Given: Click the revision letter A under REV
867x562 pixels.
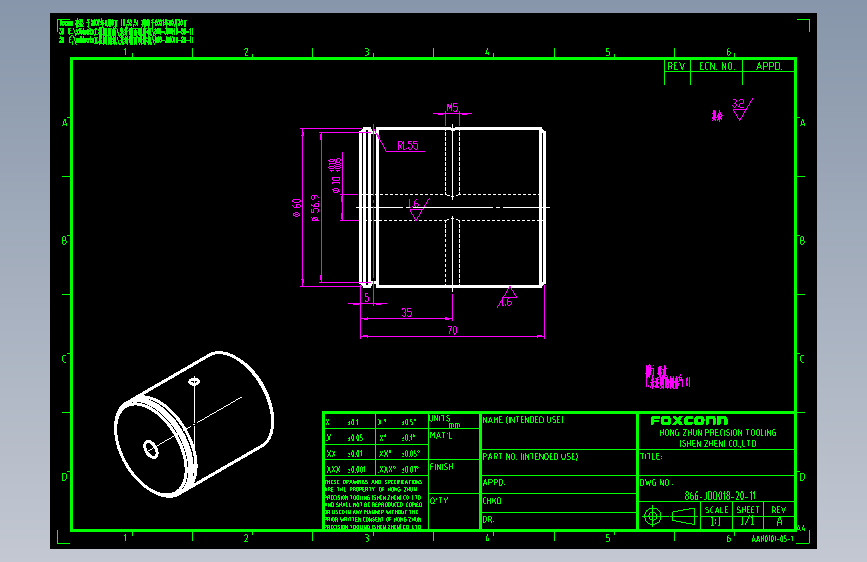Looking at the screenshot, I should tap(779, 522).
